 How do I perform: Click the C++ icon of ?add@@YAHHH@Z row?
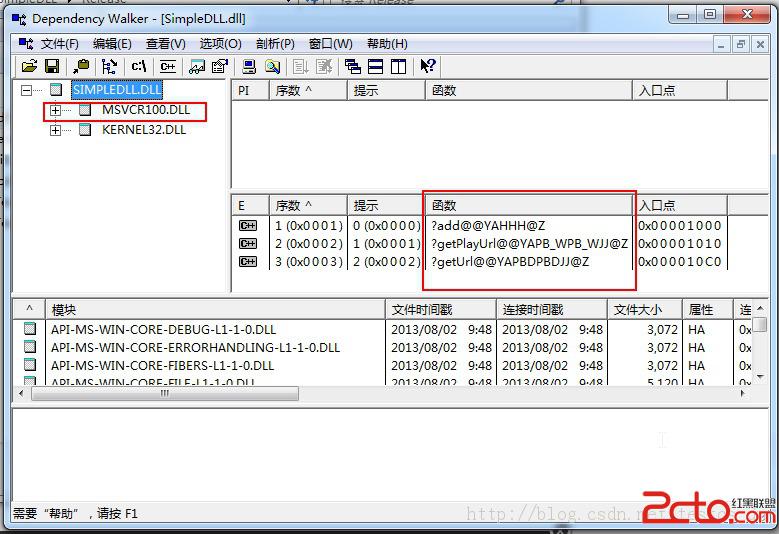point(248,226)
